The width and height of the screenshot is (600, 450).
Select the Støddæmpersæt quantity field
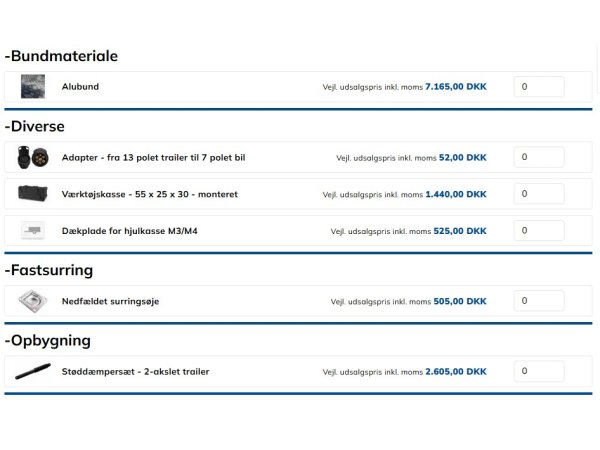[538, 372]
